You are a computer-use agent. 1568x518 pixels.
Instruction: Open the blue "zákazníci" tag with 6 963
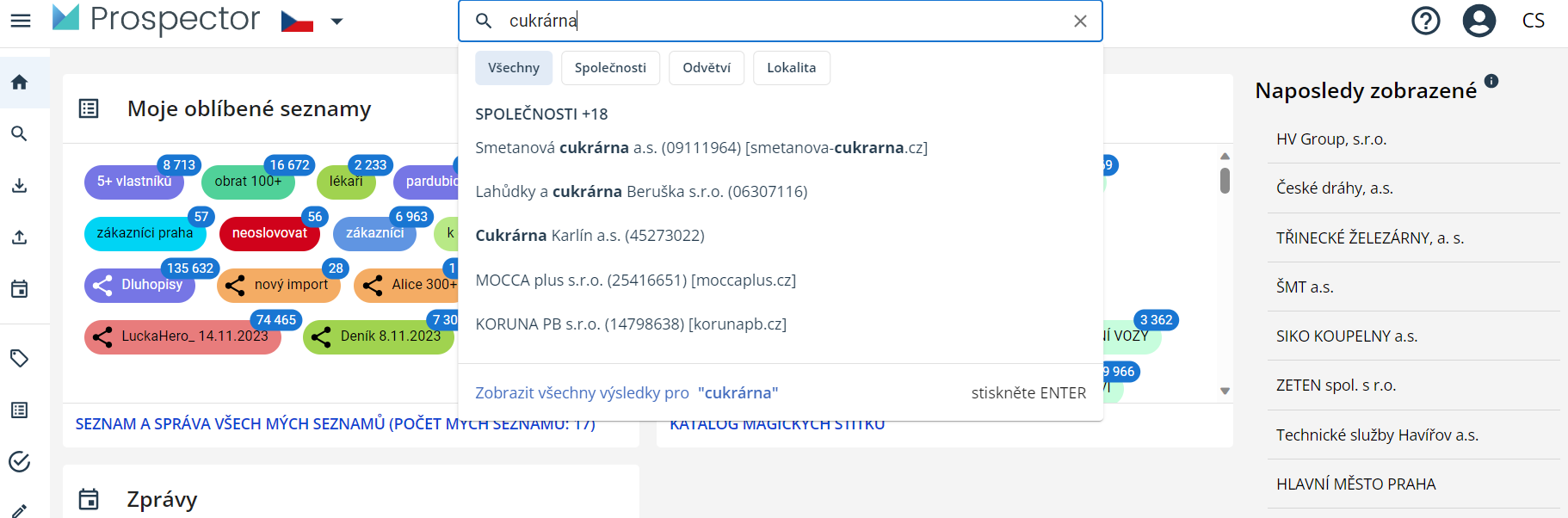pyautogui.click(x=374, y=233)
